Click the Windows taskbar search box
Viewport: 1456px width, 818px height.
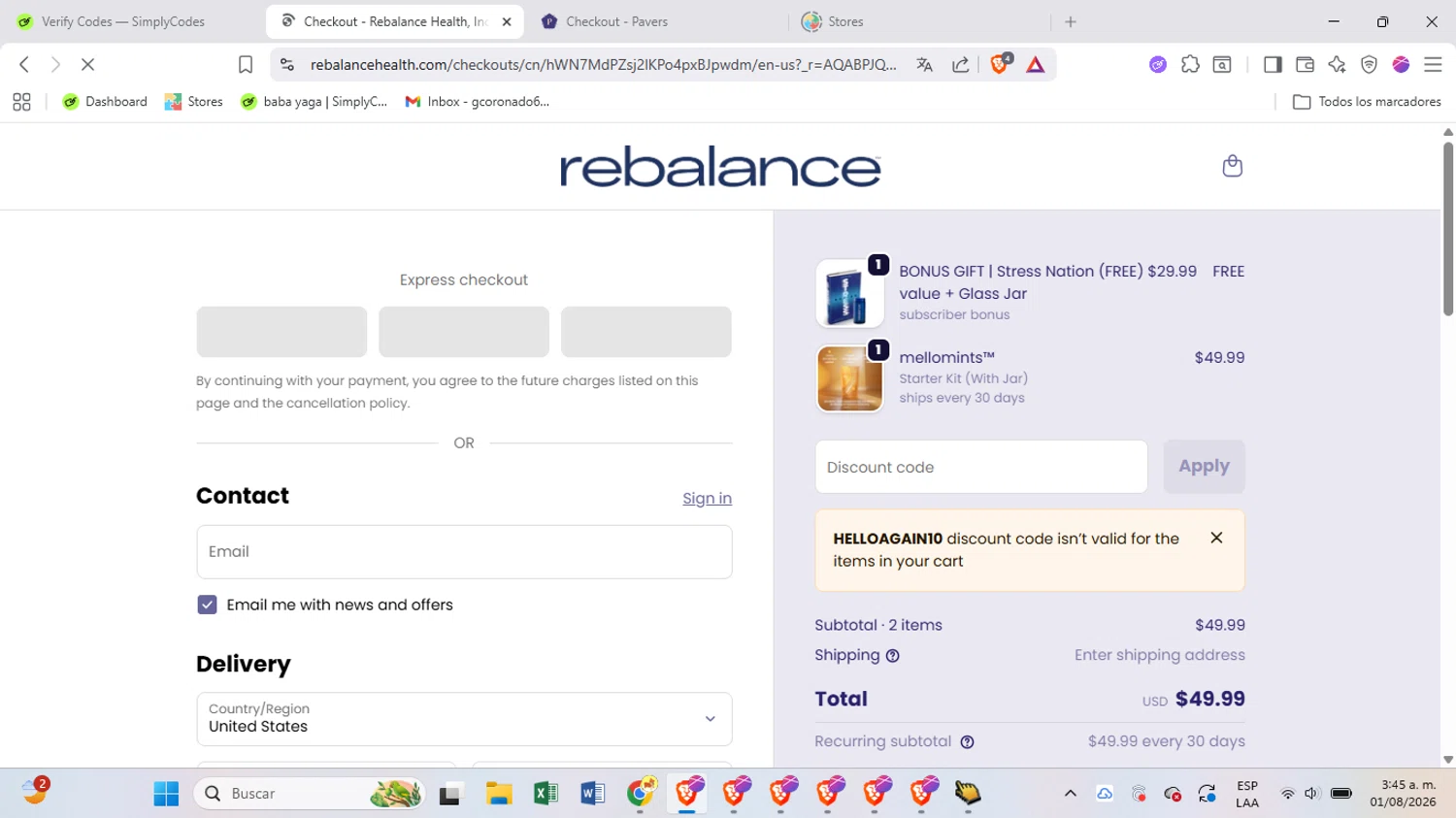coord(311,794)
